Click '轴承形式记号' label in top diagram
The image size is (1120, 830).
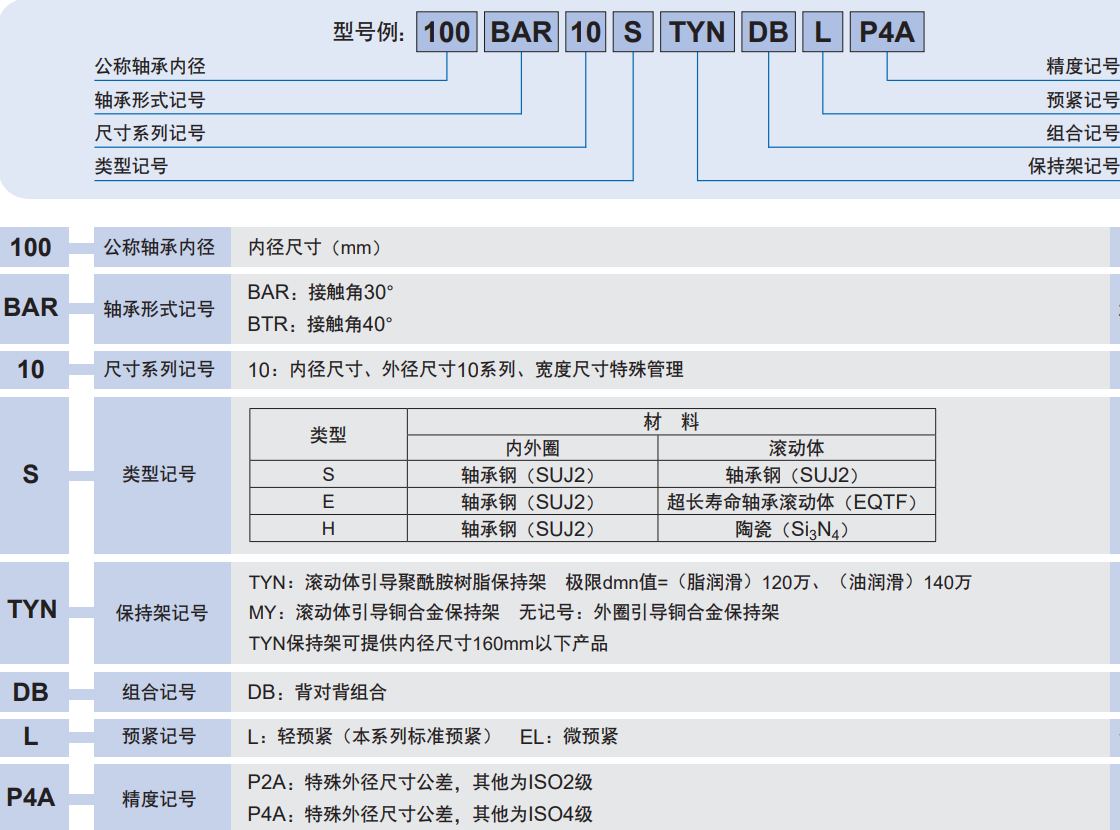[x=150, y=100]
